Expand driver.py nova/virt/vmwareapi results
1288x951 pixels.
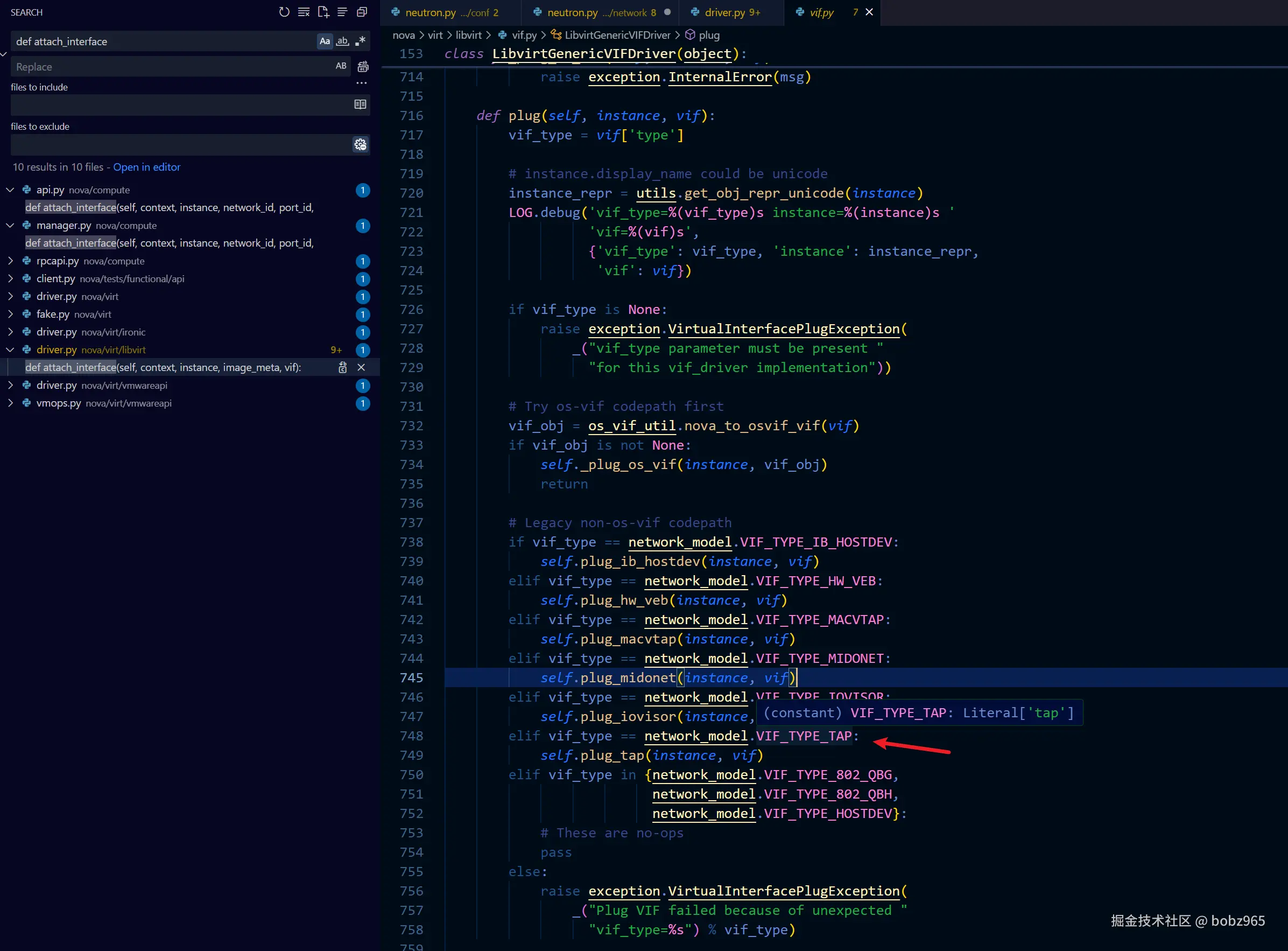(x=10, y=385)
